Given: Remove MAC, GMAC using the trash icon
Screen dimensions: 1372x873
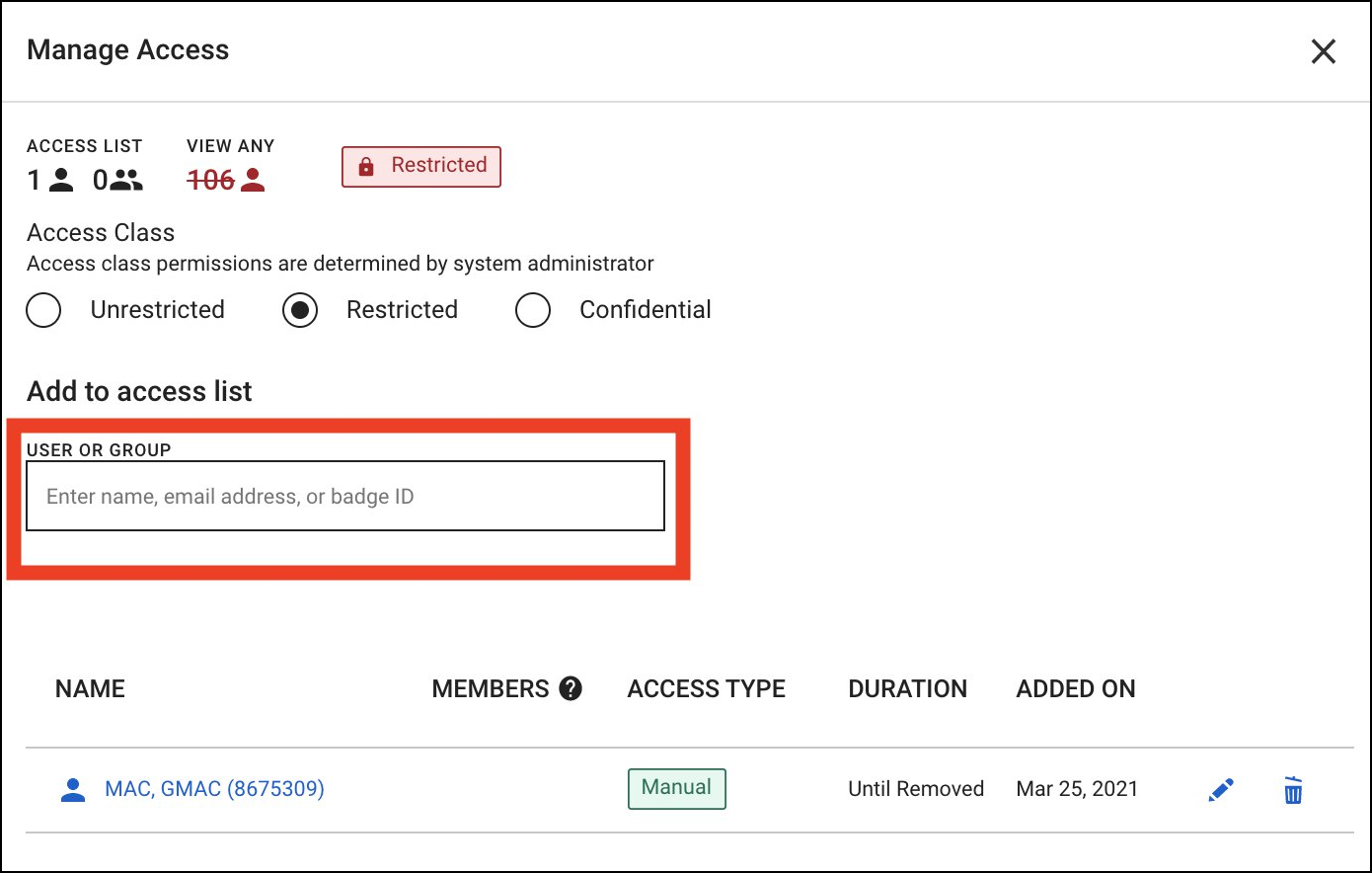Looking at the screenshot, I should [x=1293, y=788].
